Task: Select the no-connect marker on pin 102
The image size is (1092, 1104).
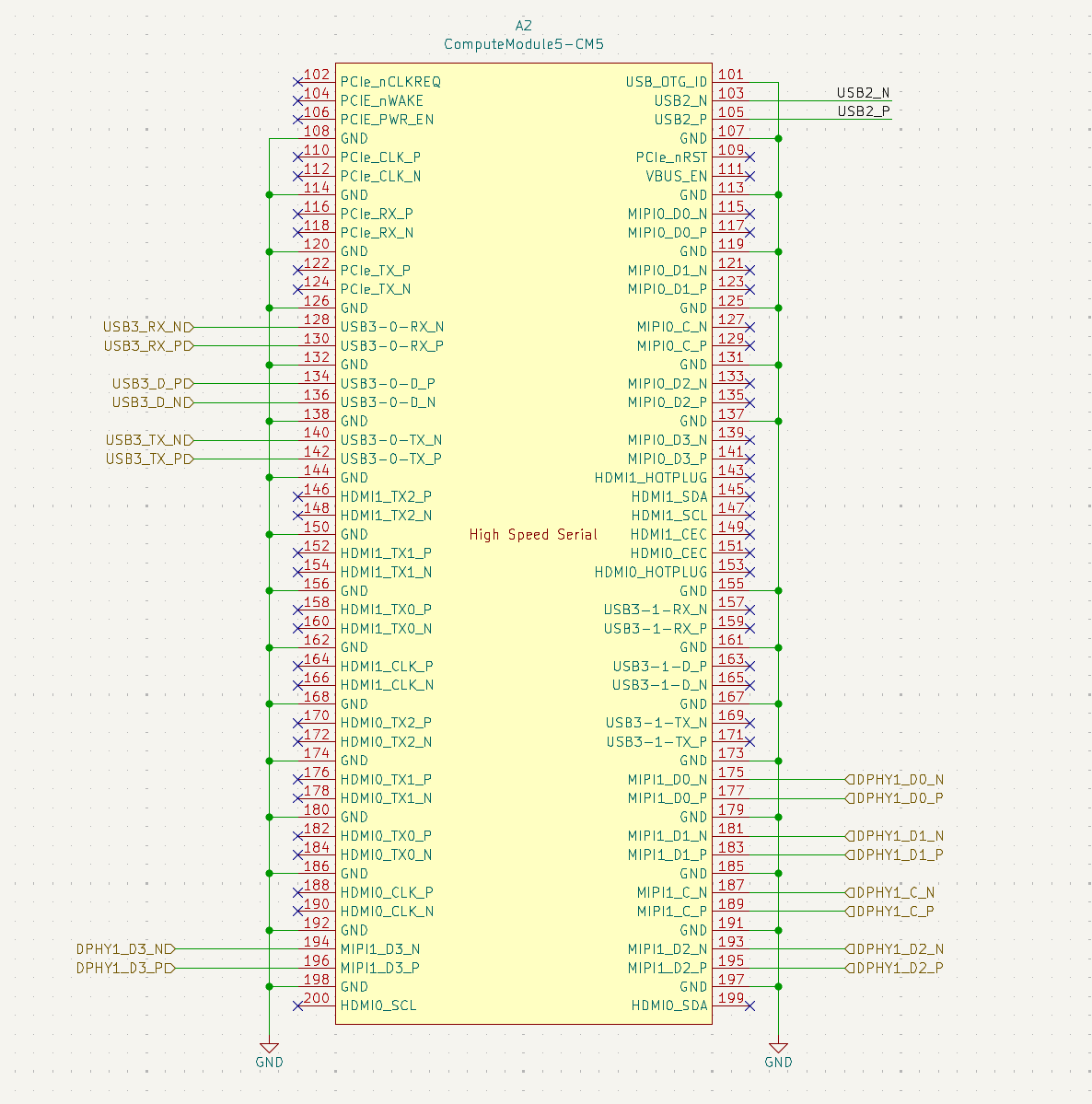Action: coord(297,82)
